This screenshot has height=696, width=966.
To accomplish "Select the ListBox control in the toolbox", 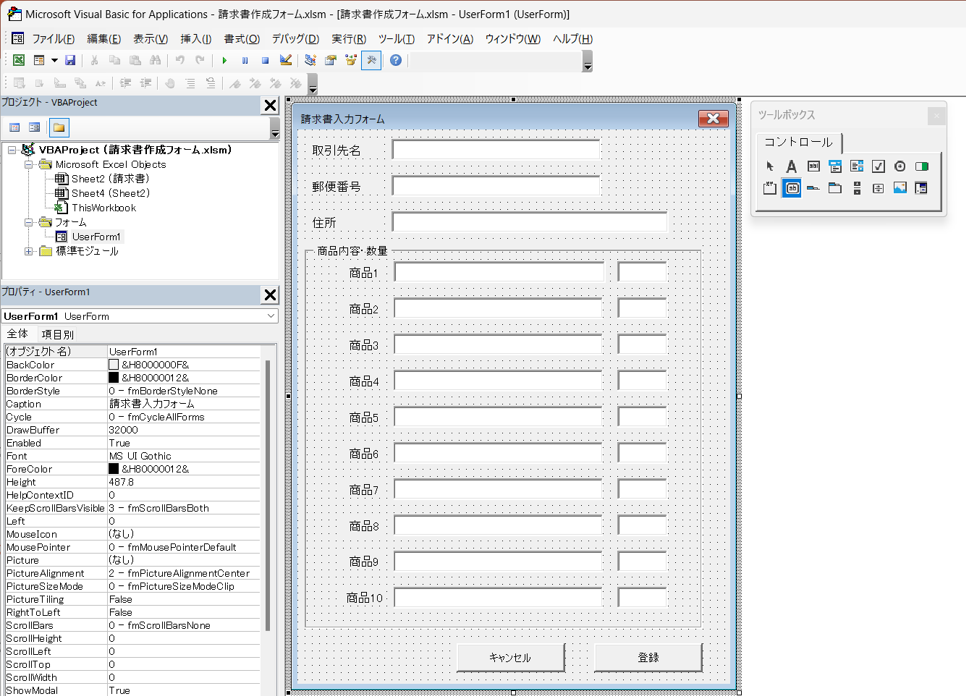I will tap(857, 166).
